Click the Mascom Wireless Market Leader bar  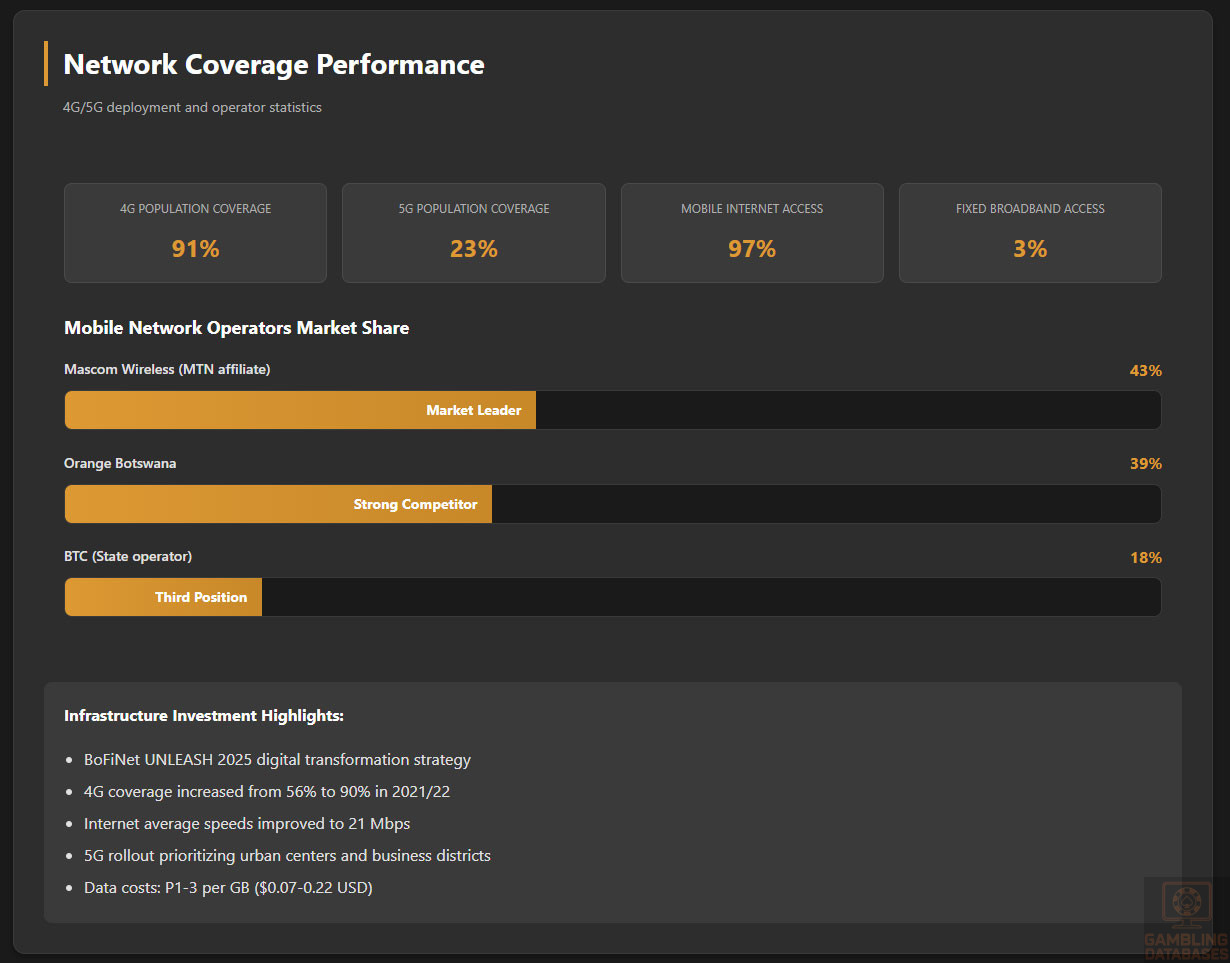pyautogui.click(x=300, y=410)
